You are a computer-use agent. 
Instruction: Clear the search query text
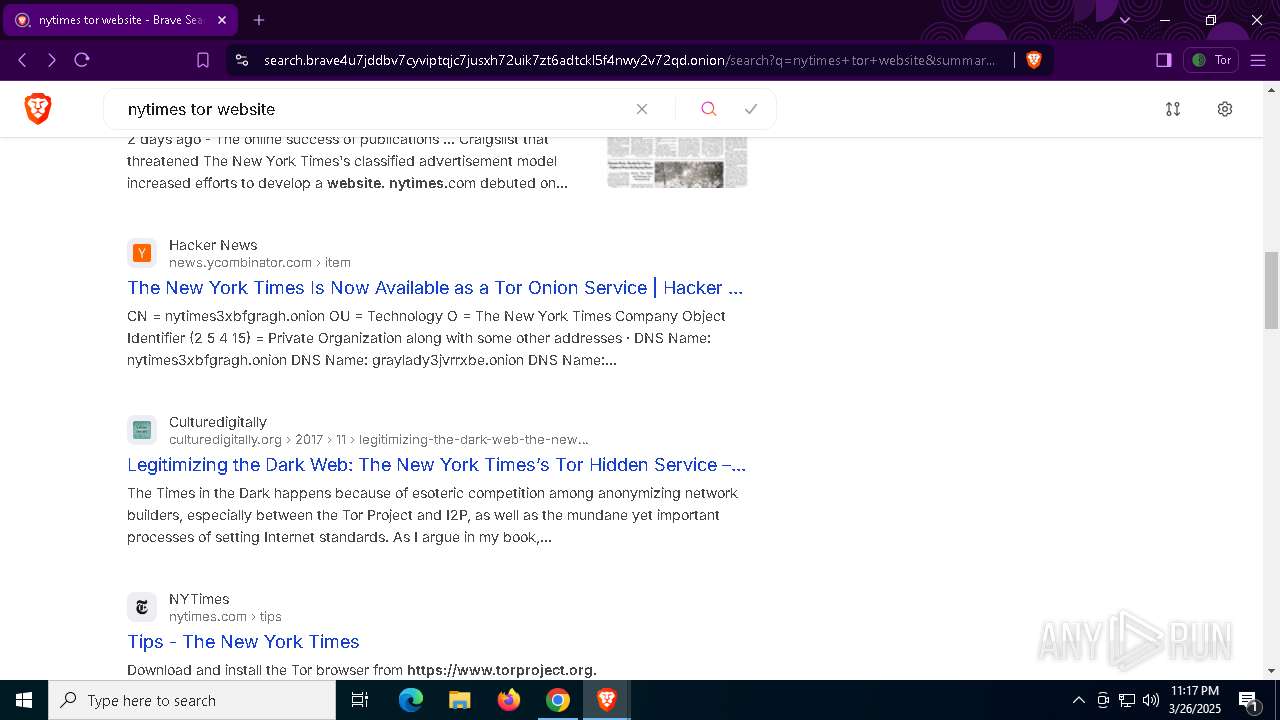point(642,109)
